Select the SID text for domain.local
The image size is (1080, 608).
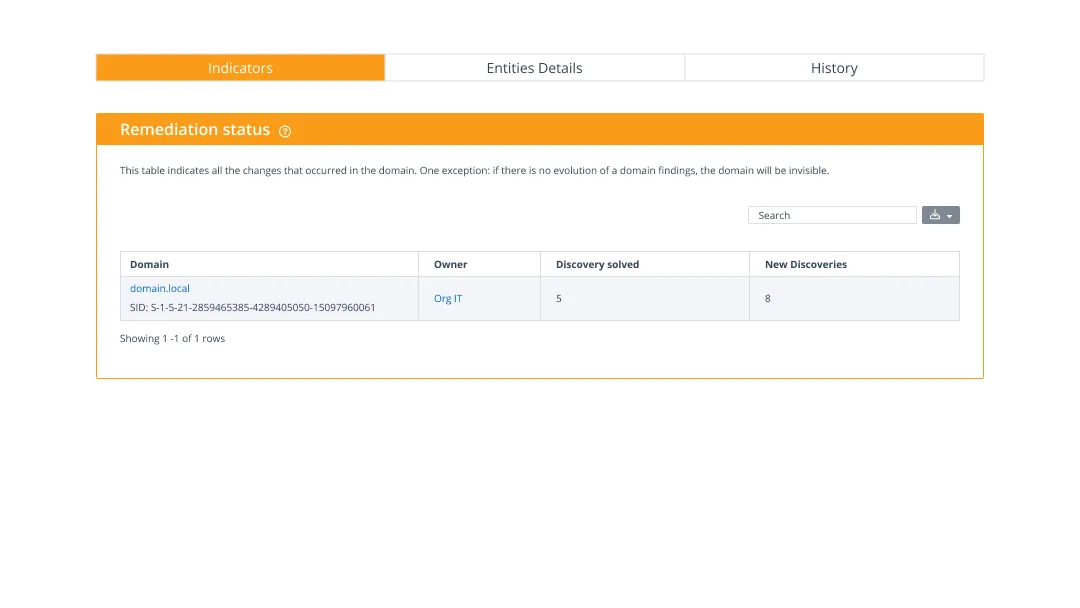253,307
